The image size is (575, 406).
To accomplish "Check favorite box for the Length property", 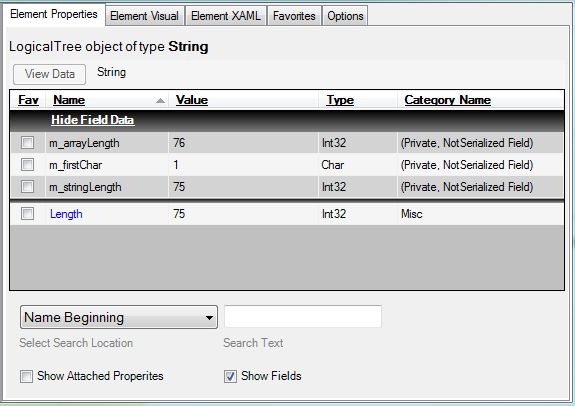I will pos(28,213).
